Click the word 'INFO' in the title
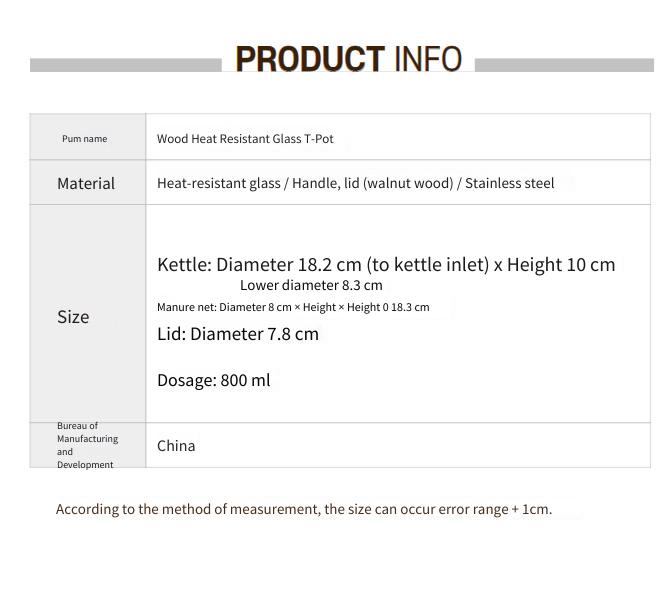The image size is (672, 592). [x=428, y=59]
